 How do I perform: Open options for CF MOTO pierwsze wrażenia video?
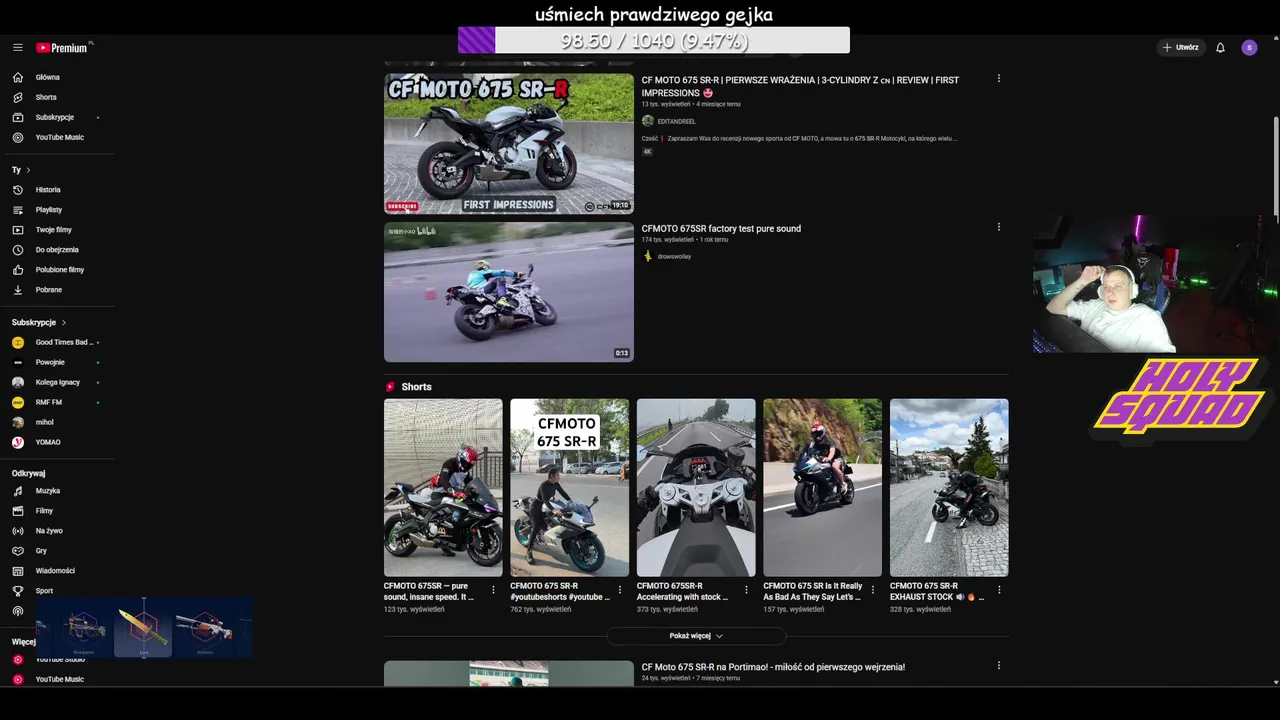click(x=998, y=79)
